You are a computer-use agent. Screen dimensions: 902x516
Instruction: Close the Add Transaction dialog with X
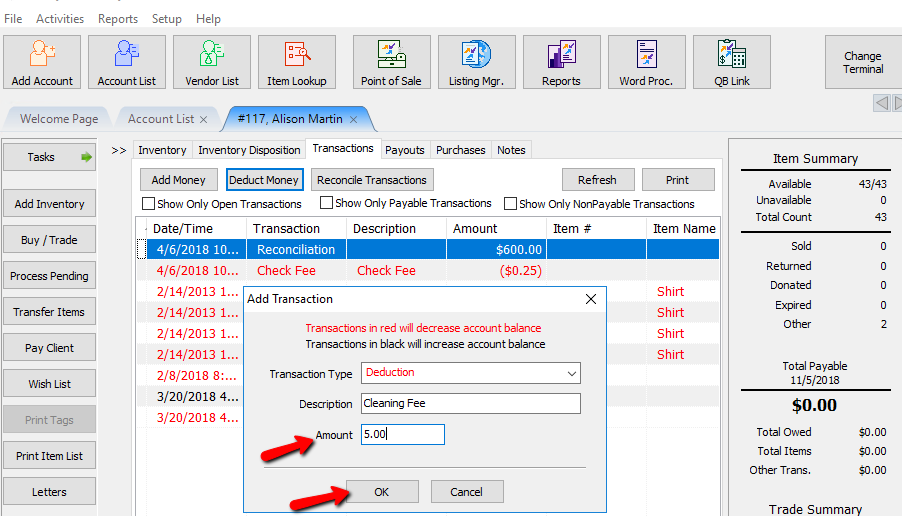click(591, 299)
